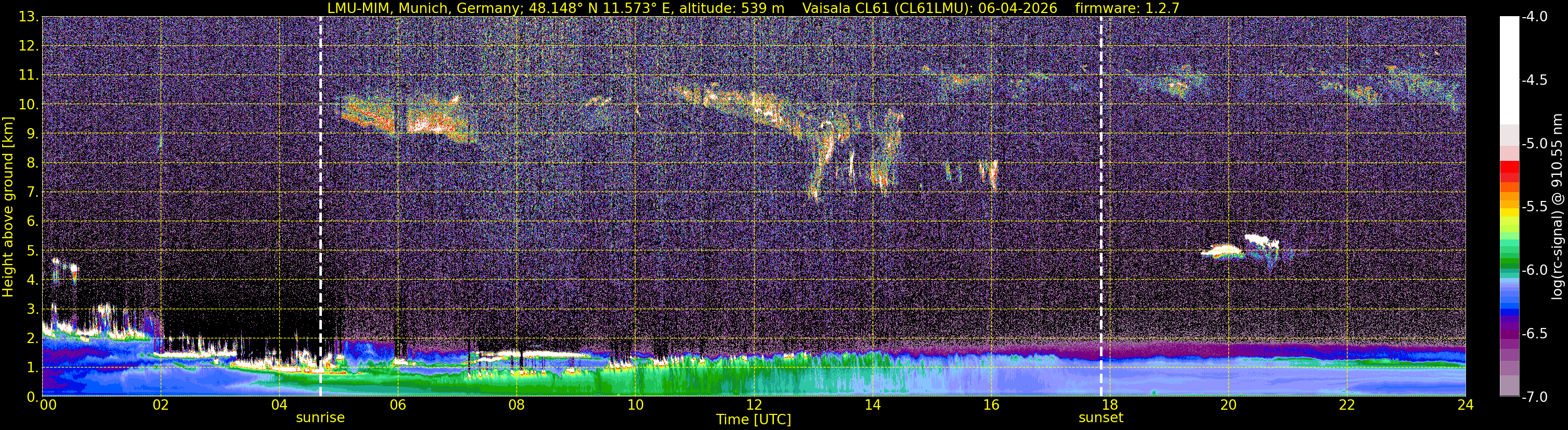The width and height of the screenshot is (1568, 430).
Task: Click the firmware: 1.2.7 text in title
Action: coord(1128,8)
